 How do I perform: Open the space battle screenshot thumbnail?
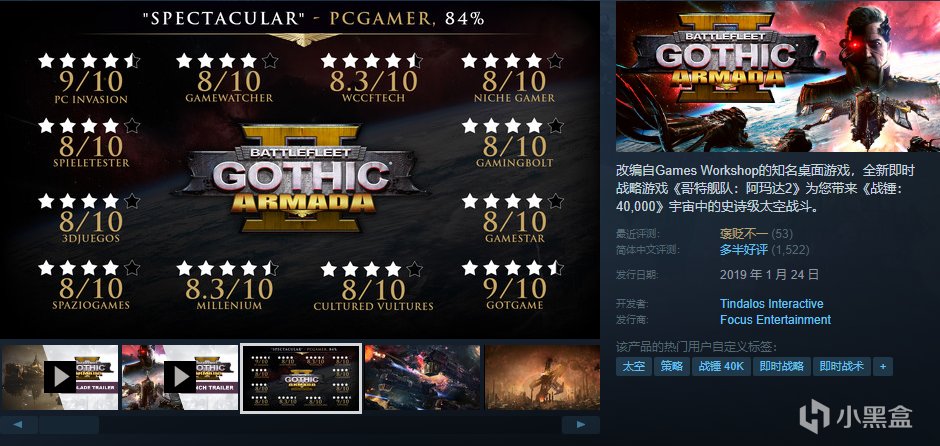tap(423, 378)
